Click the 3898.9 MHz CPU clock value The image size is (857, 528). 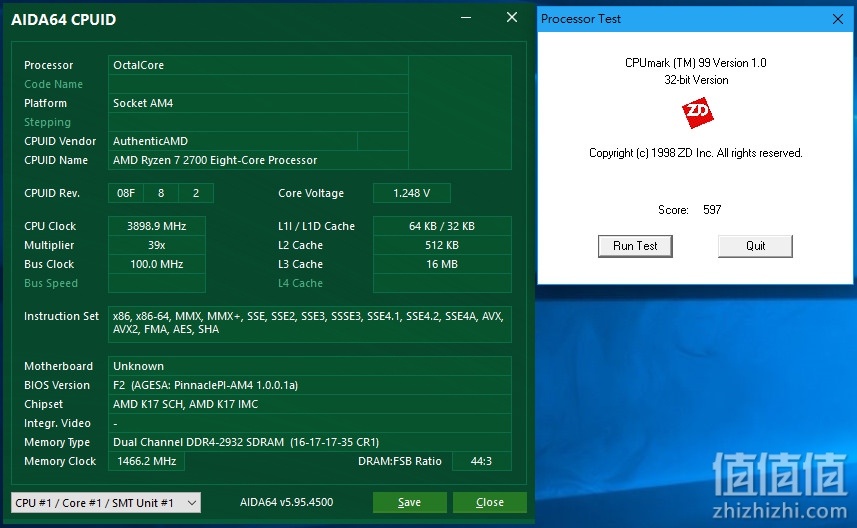pyautogui.click(x=157, y=226)
